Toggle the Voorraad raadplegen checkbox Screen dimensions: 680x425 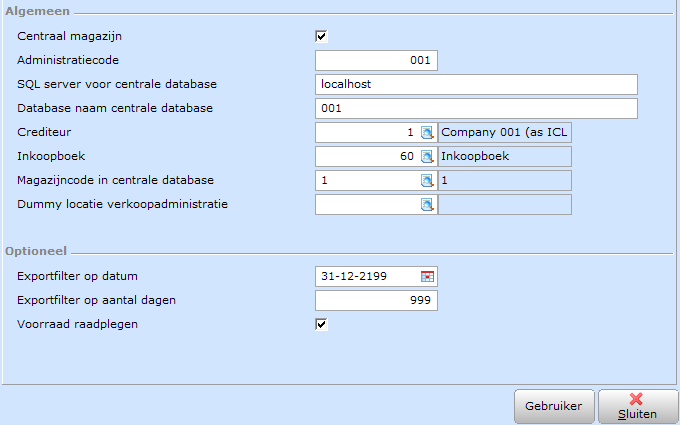(x=321, y=324)
